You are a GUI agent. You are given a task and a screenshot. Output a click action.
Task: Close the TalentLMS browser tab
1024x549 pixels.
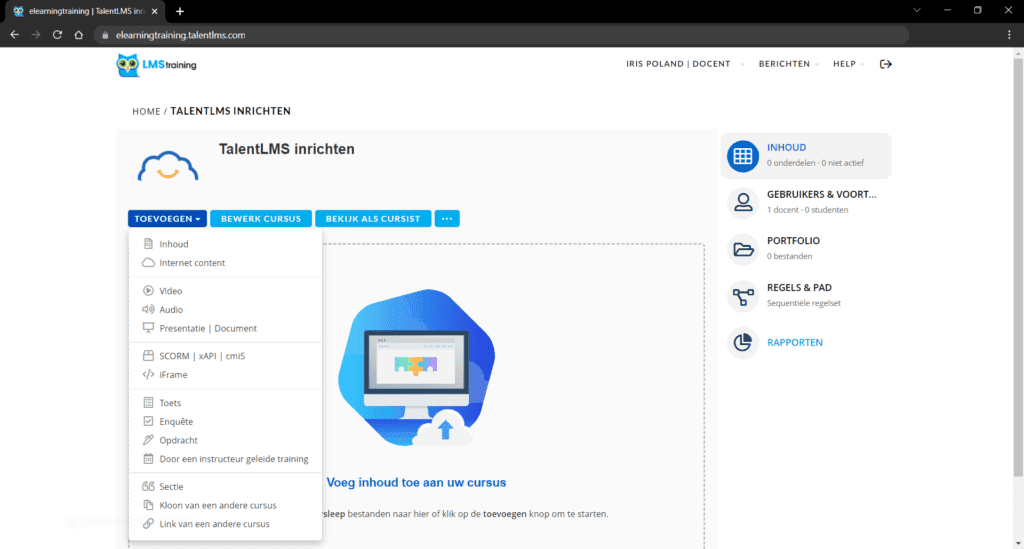coord(155,11)
